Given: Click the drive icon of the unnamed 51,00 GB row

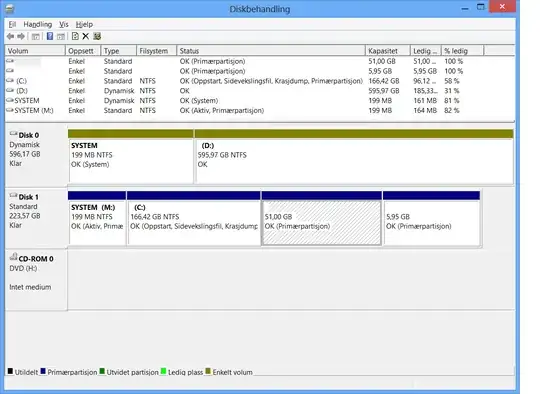Looking at the screenshot, I should click(x=10, y=61).
